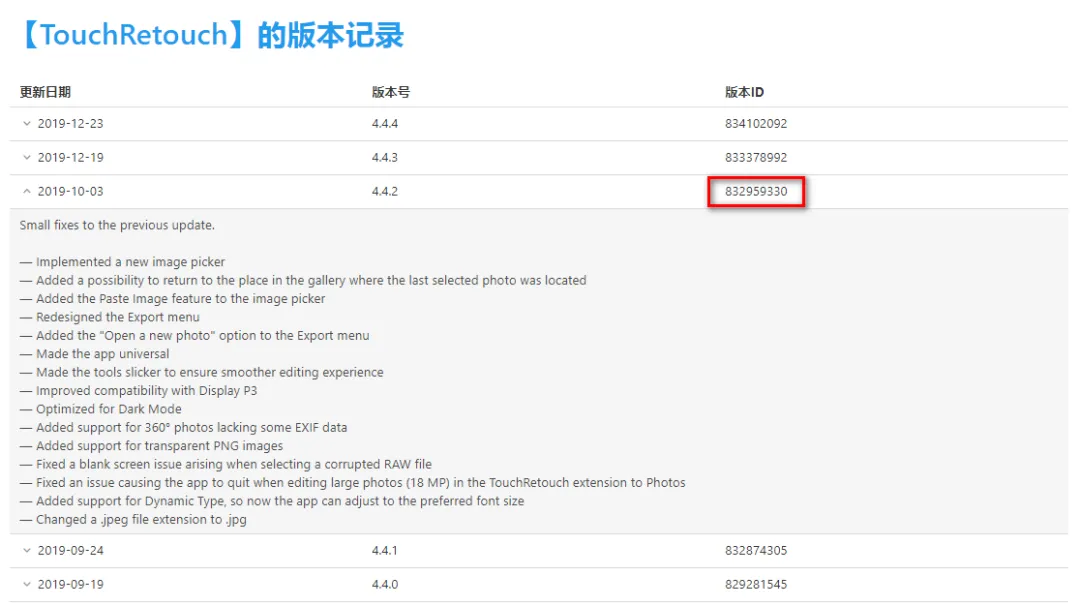Select version ID 832959330
This screenshot has height=606, width=1080.
click(756, 191)
